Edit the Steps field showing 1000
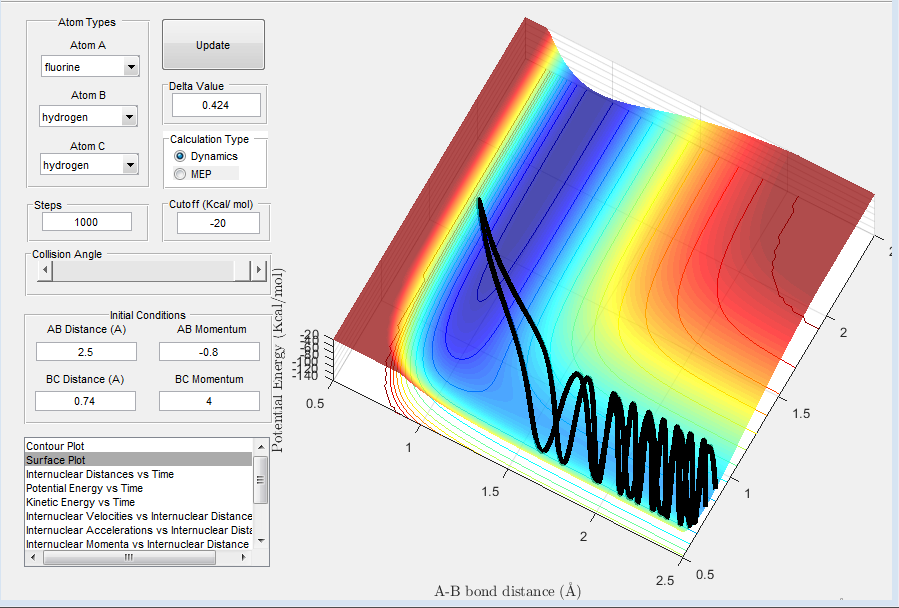 [x=86, y=222]
